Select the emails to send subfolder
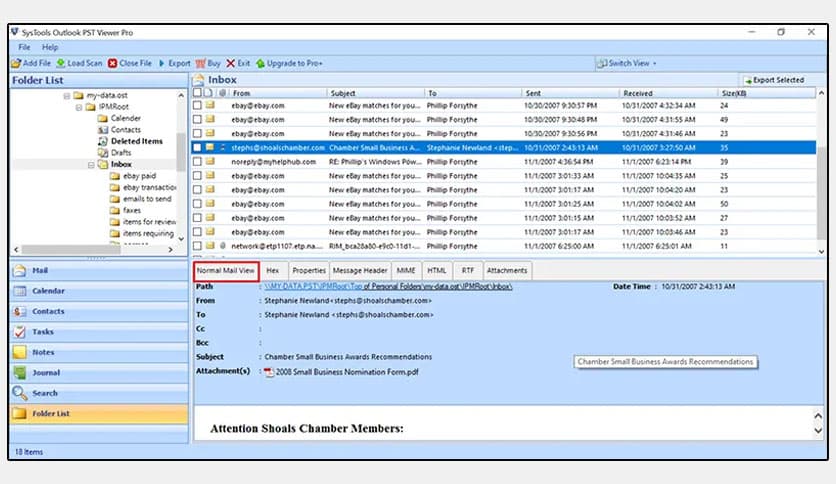Image resolution: width=836 pixels, height=484 pixels. pyautogui.click(x=147, y=199)
